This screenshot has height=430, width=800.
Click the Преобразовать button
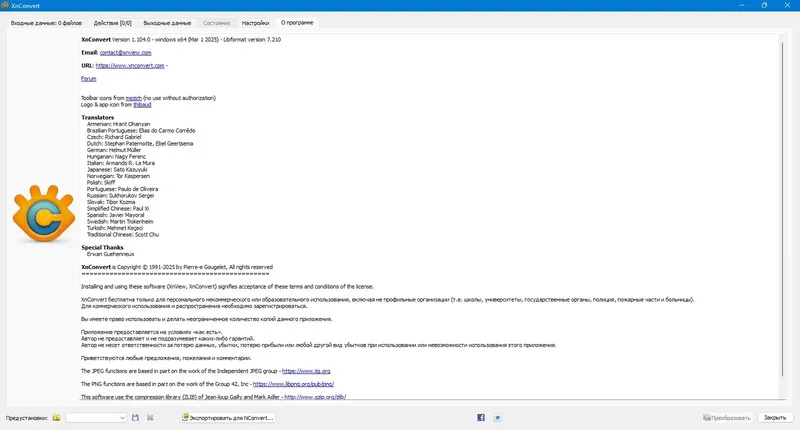[727, 418]
